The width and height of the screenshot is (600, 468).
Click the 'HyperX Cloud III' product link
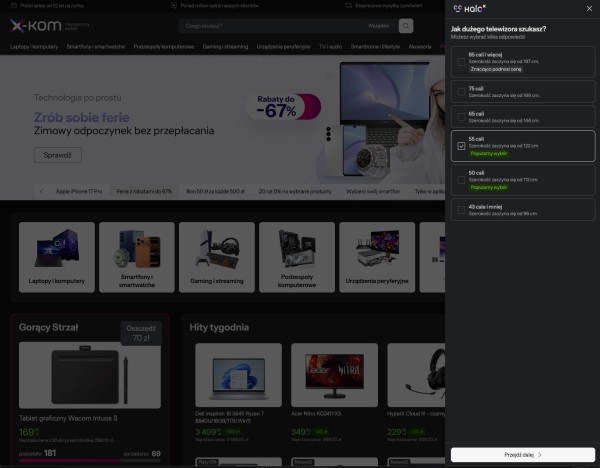(x=416, y=414)
